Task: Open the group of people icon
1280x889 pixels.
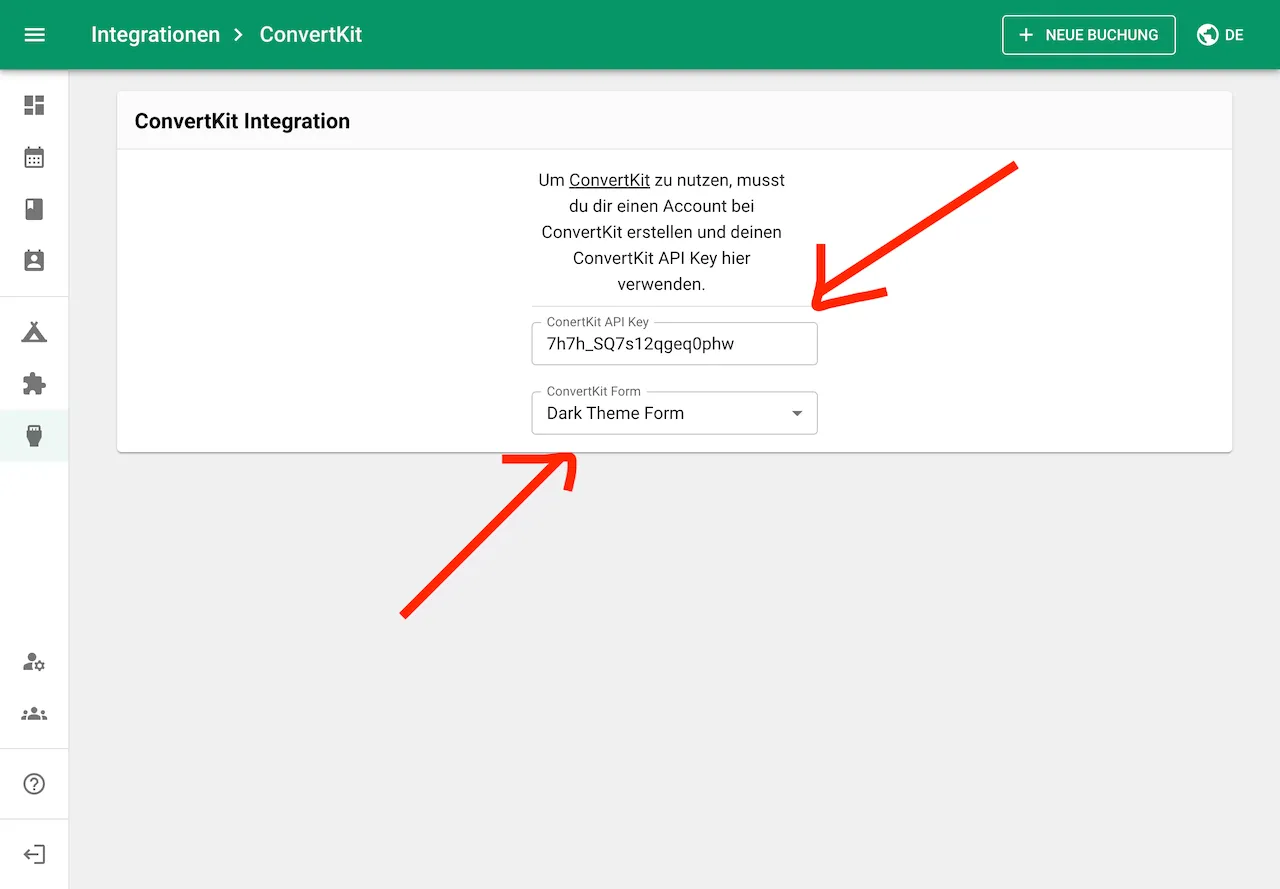Action: pos(34,714)
